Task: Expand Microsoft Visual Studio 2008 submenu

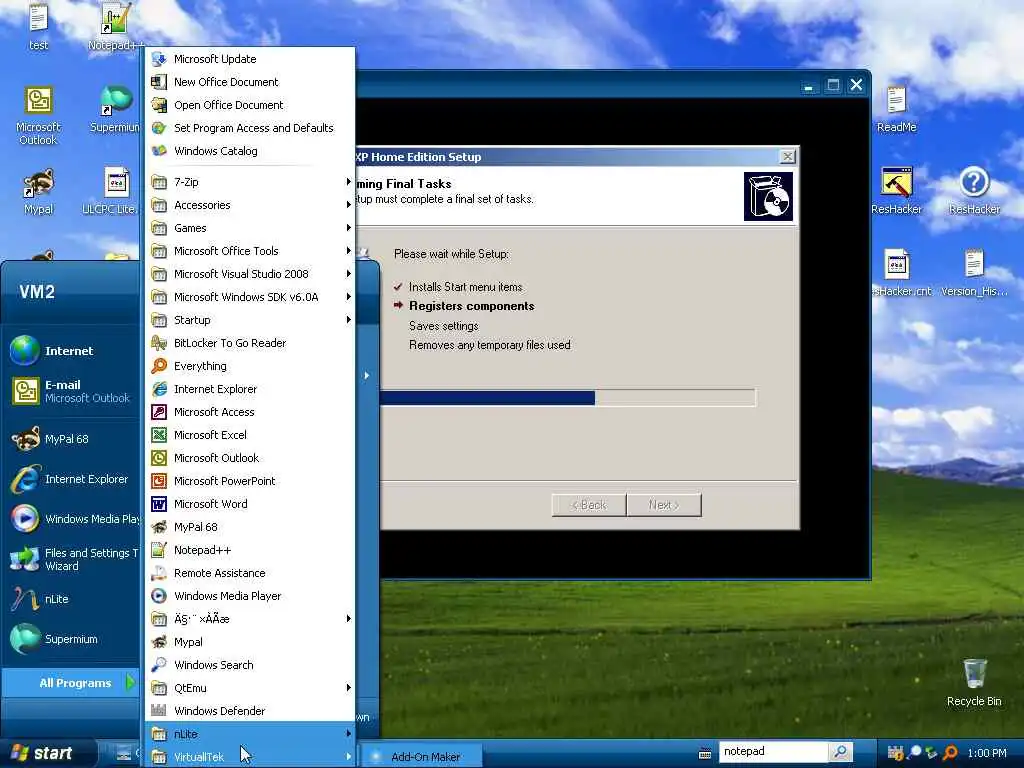Action: [x=250, y=274]
